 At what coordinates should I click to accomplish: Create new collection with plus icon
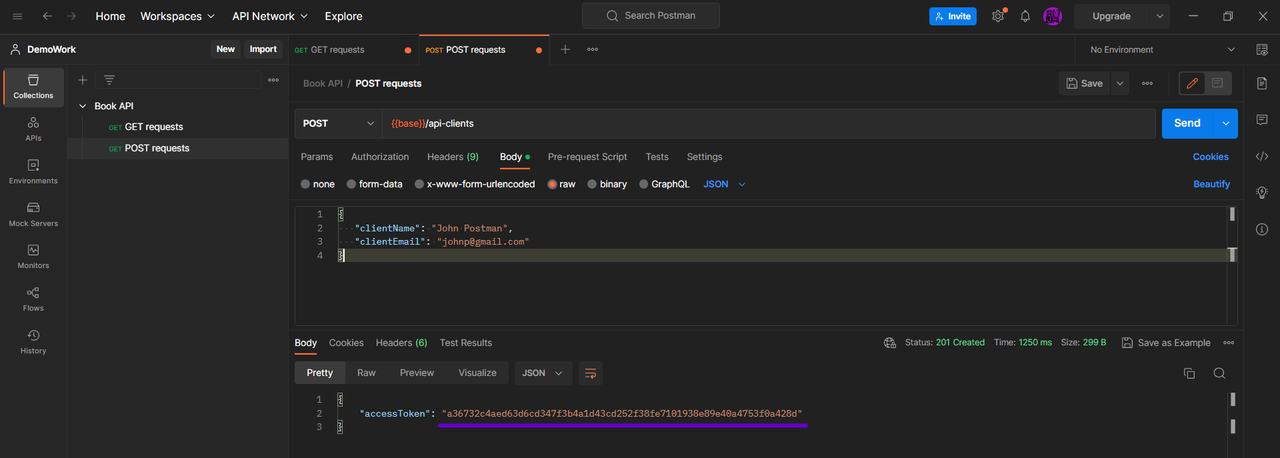[83, 80]
